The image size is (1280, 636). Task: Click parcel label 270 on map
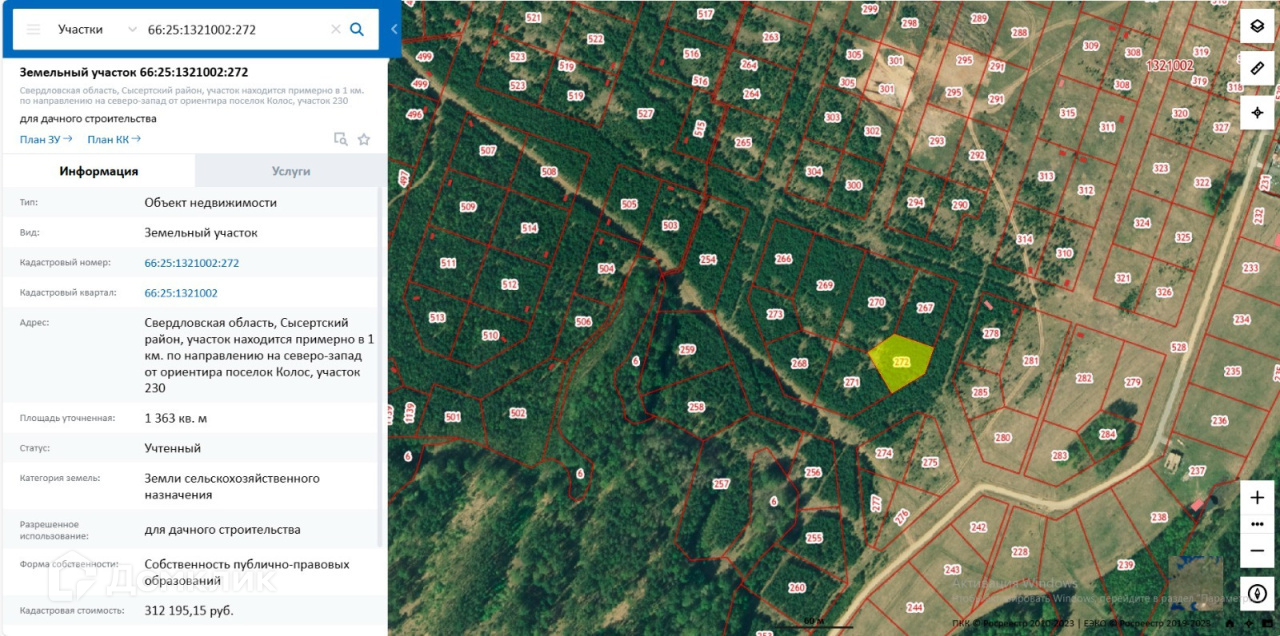(x=876, y=302)
